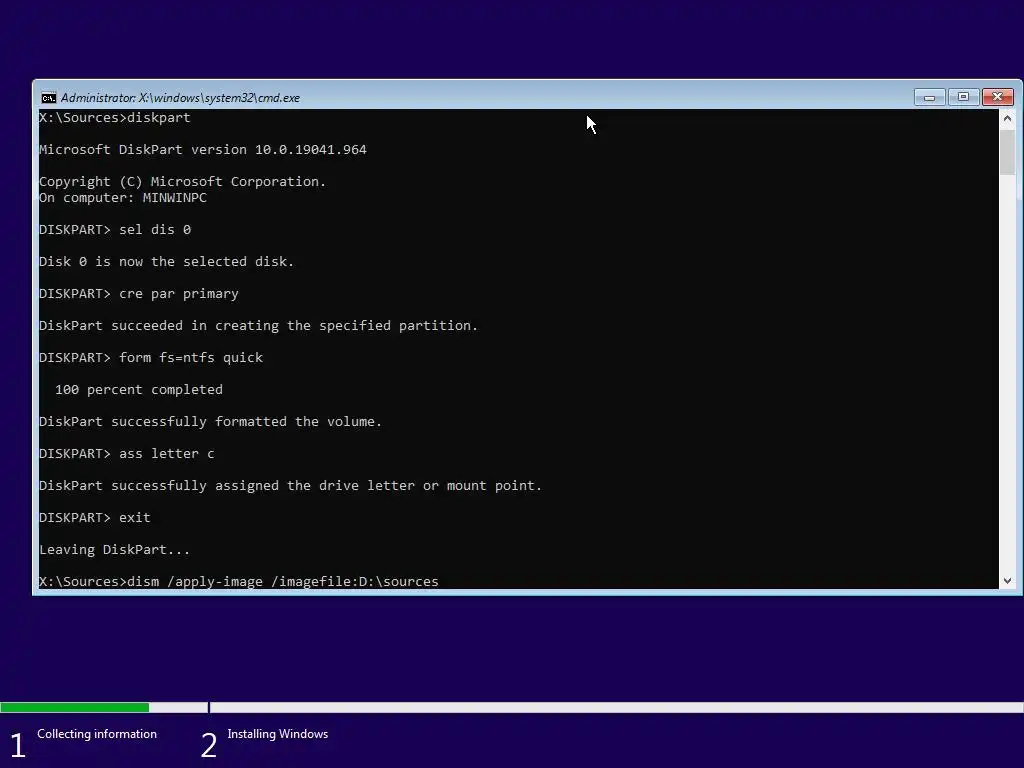The height and width of the screenshot is (768, 1024).
Task: Click the line 'X:\Sources>diskpart'
Action: click(x=115, y=118)
